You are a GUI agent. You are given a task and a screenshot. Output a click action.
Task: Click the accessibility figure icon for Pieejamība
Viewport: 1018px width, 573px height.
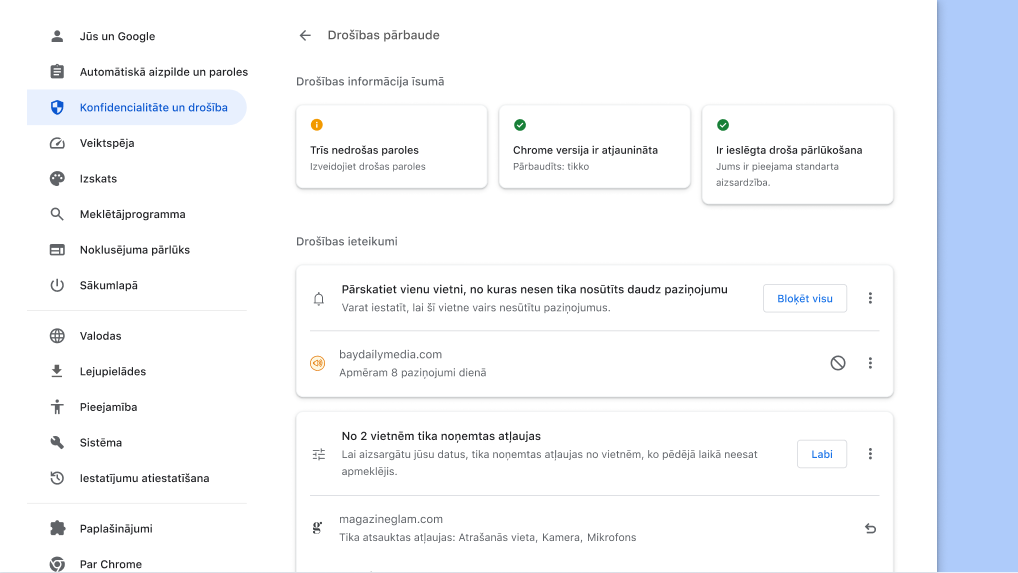[x=57, y=407]
